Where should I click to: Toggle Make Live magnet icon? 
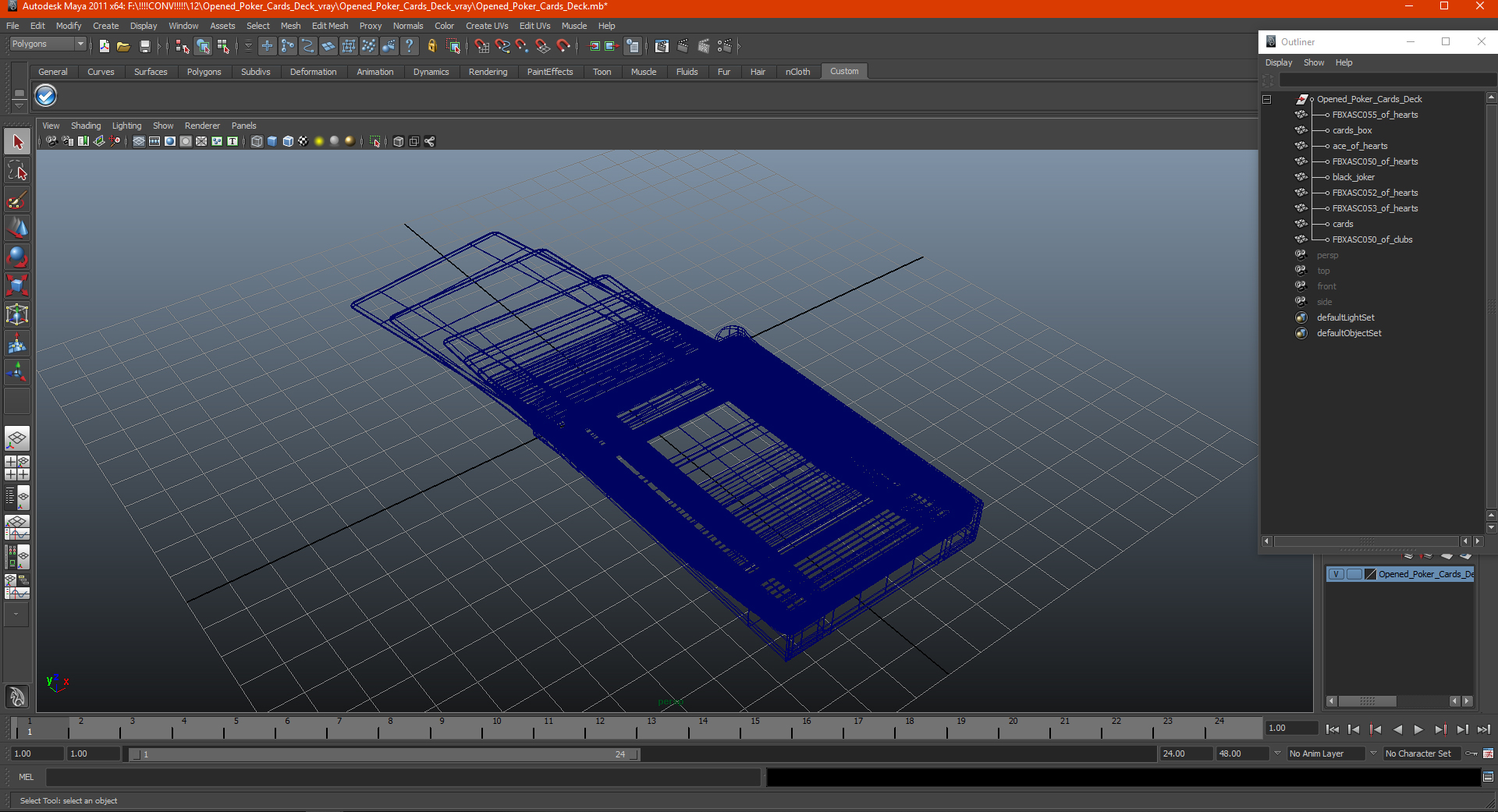pyautogui.click(x=563, y=46)
